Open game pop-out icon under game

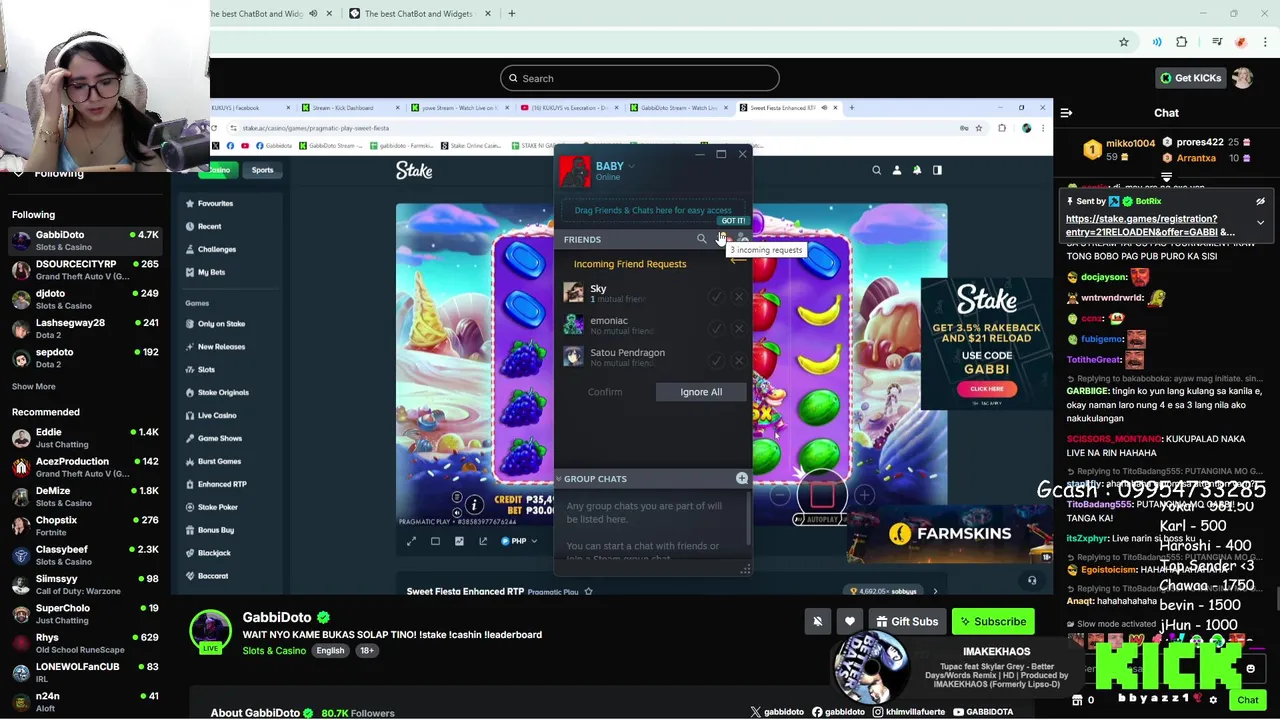click(483, 541)
